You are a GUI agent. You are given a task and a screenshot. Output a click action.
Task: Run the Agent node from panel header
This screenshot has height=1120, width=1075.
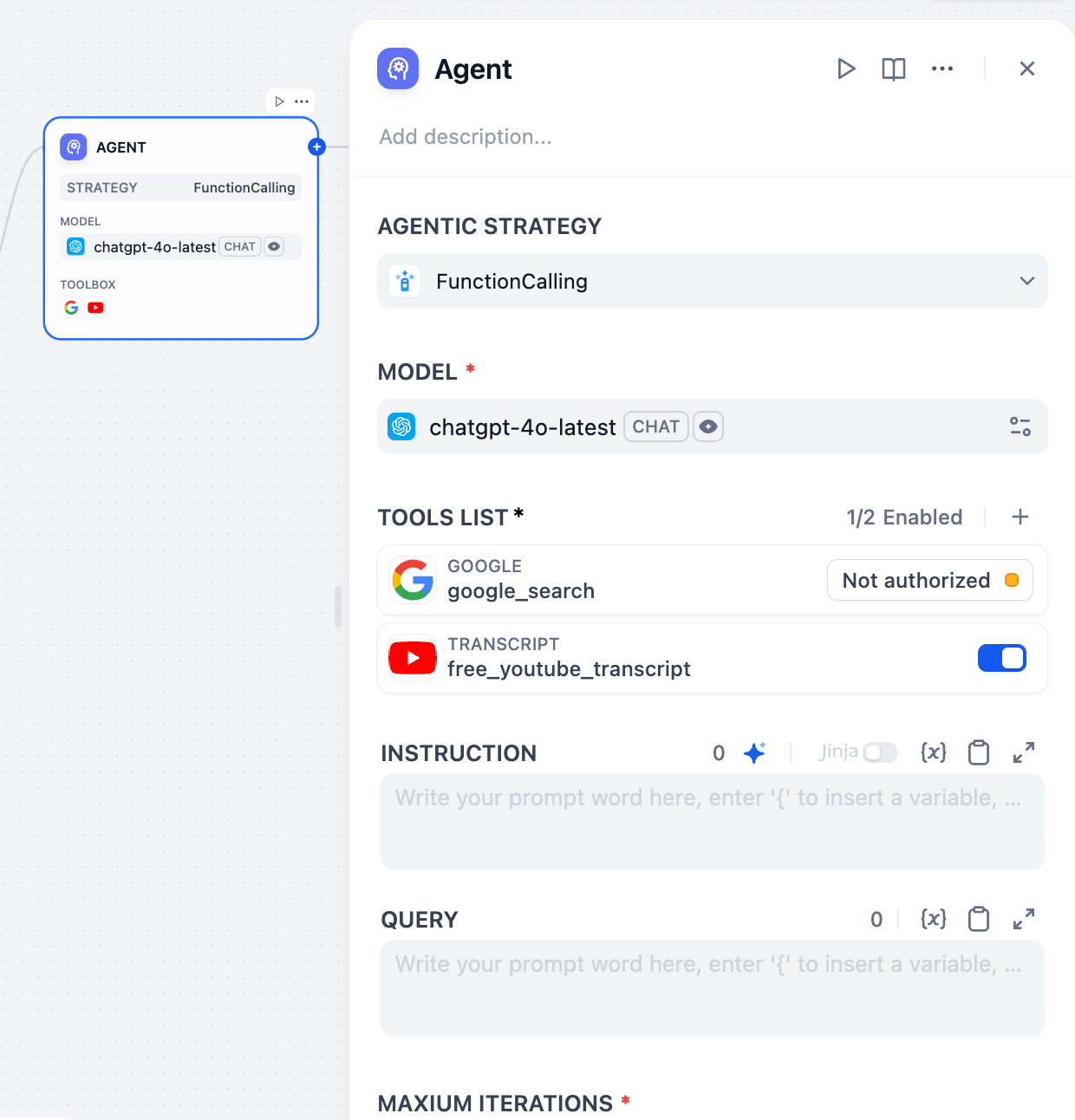846,68
